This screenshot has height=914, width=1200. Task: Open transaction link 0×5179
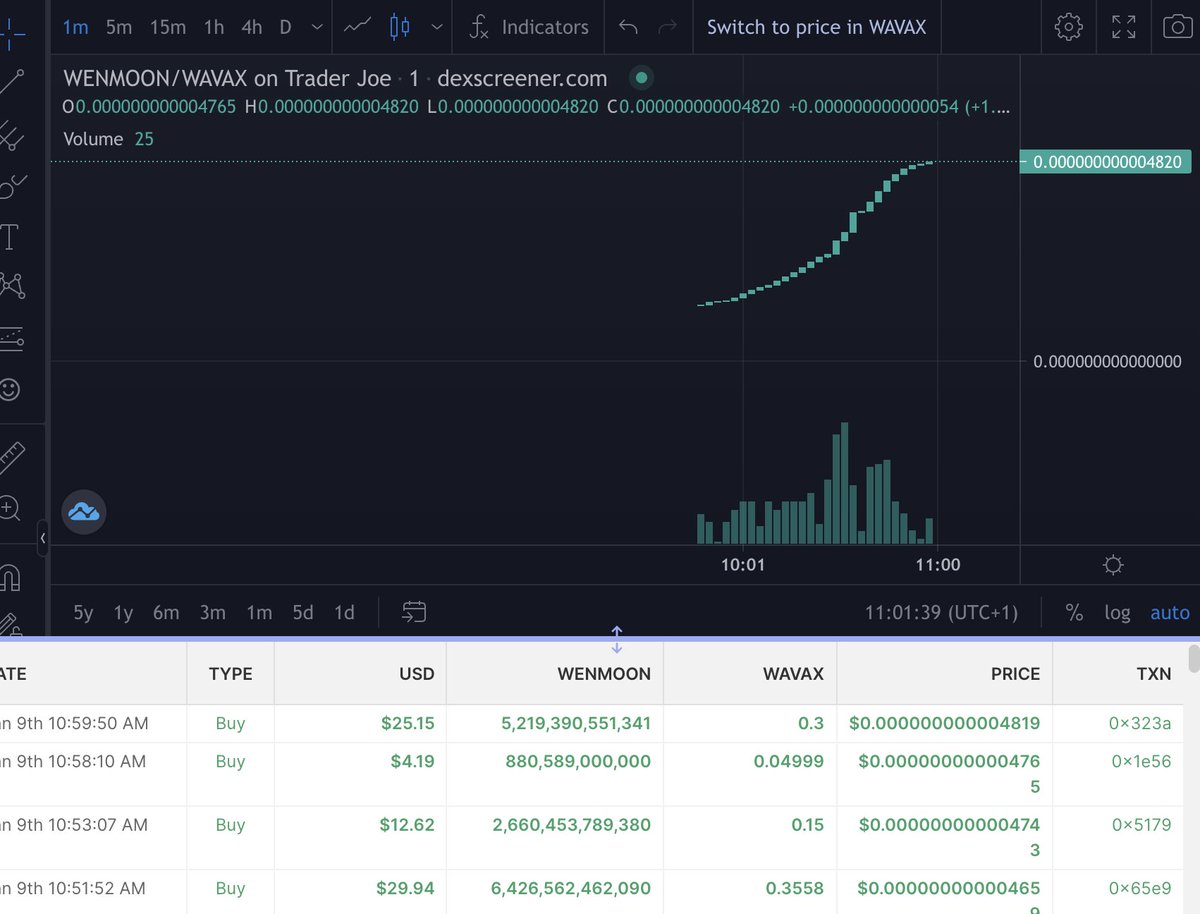1141,825
